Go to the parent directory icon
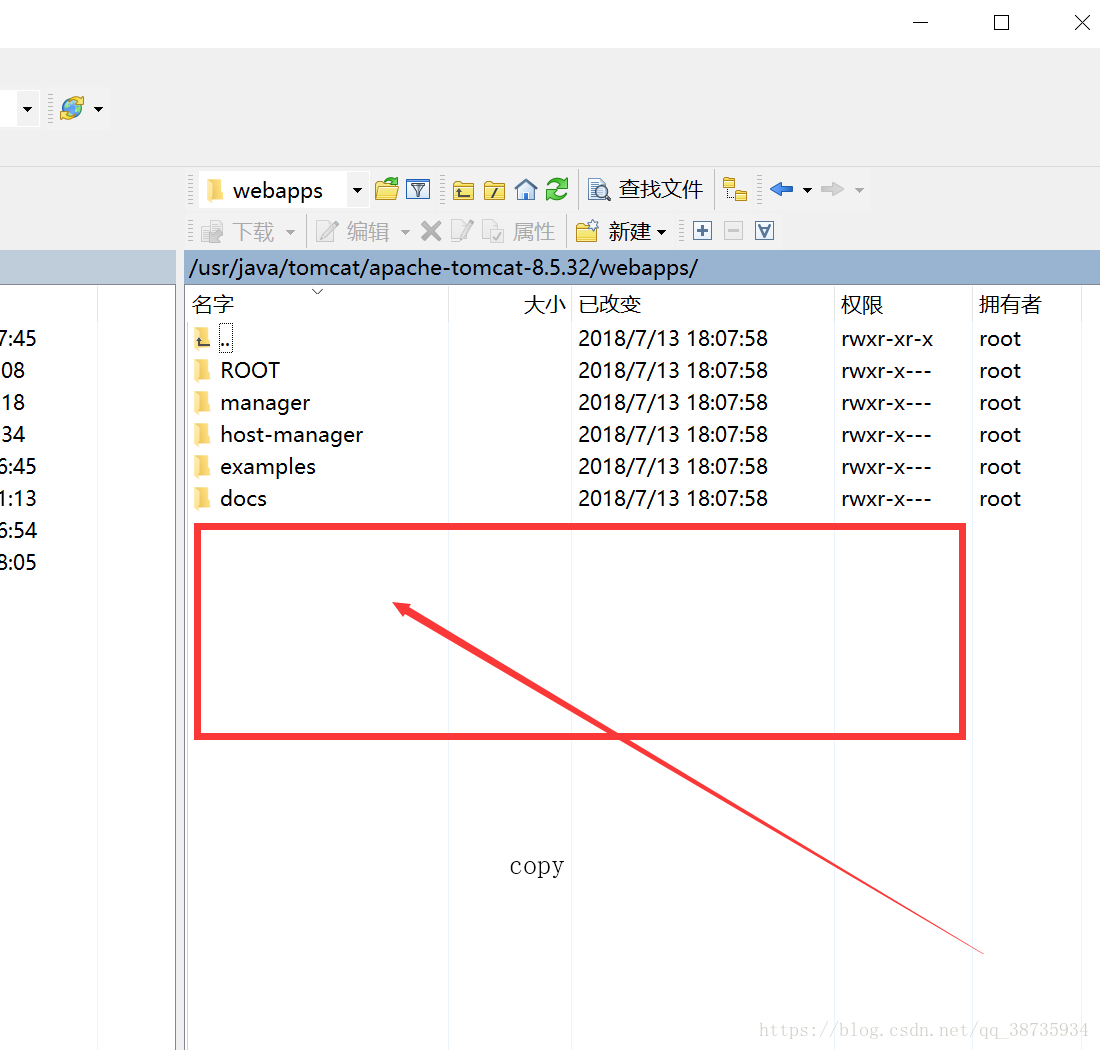1100x1050 pixels. [x=463, y=190]
